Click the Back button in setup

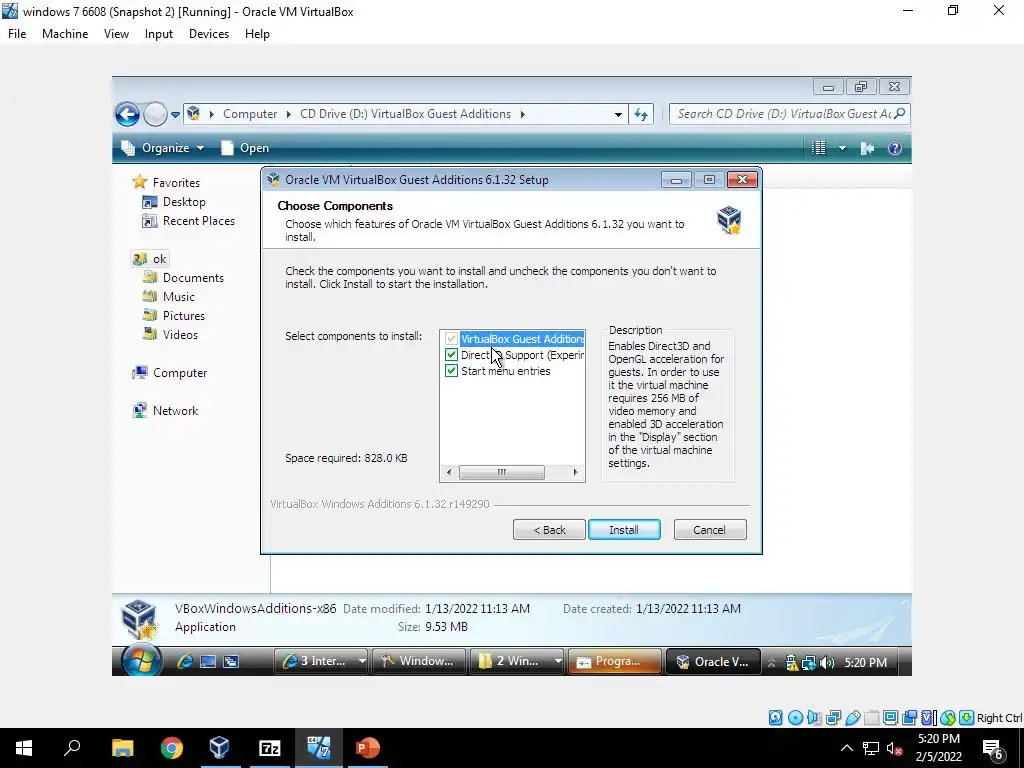pyautogui.click(x=549, y=530)
